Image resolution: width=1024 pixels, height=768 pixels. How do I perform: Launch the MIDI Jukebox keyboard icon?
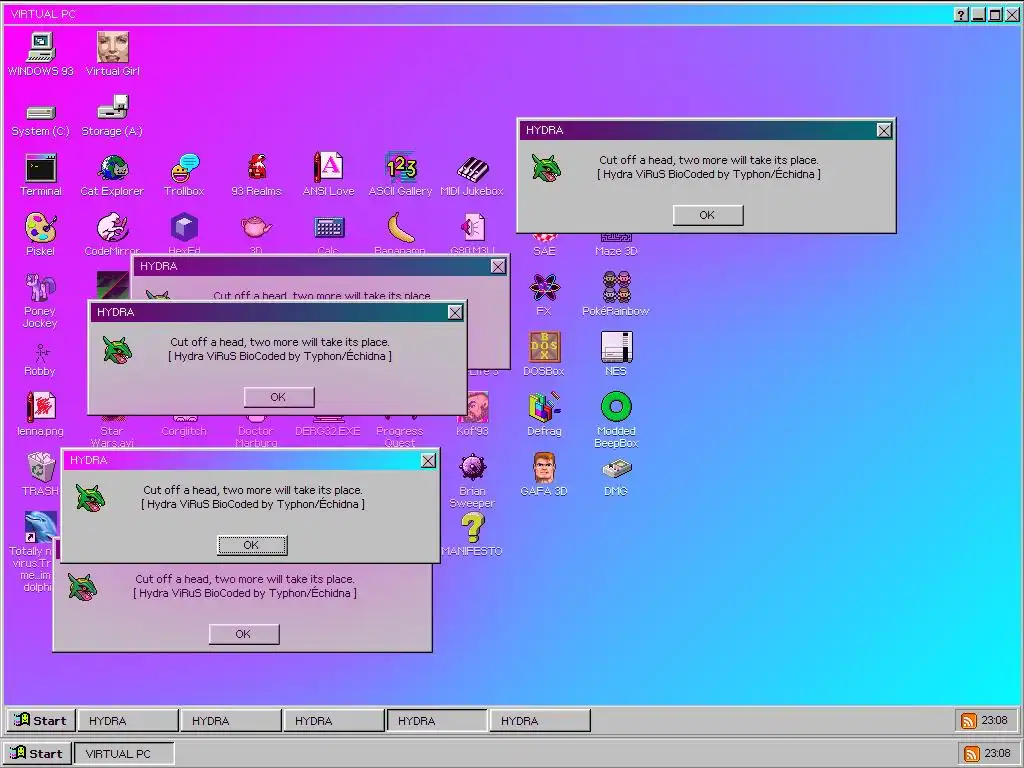point(472,168)
